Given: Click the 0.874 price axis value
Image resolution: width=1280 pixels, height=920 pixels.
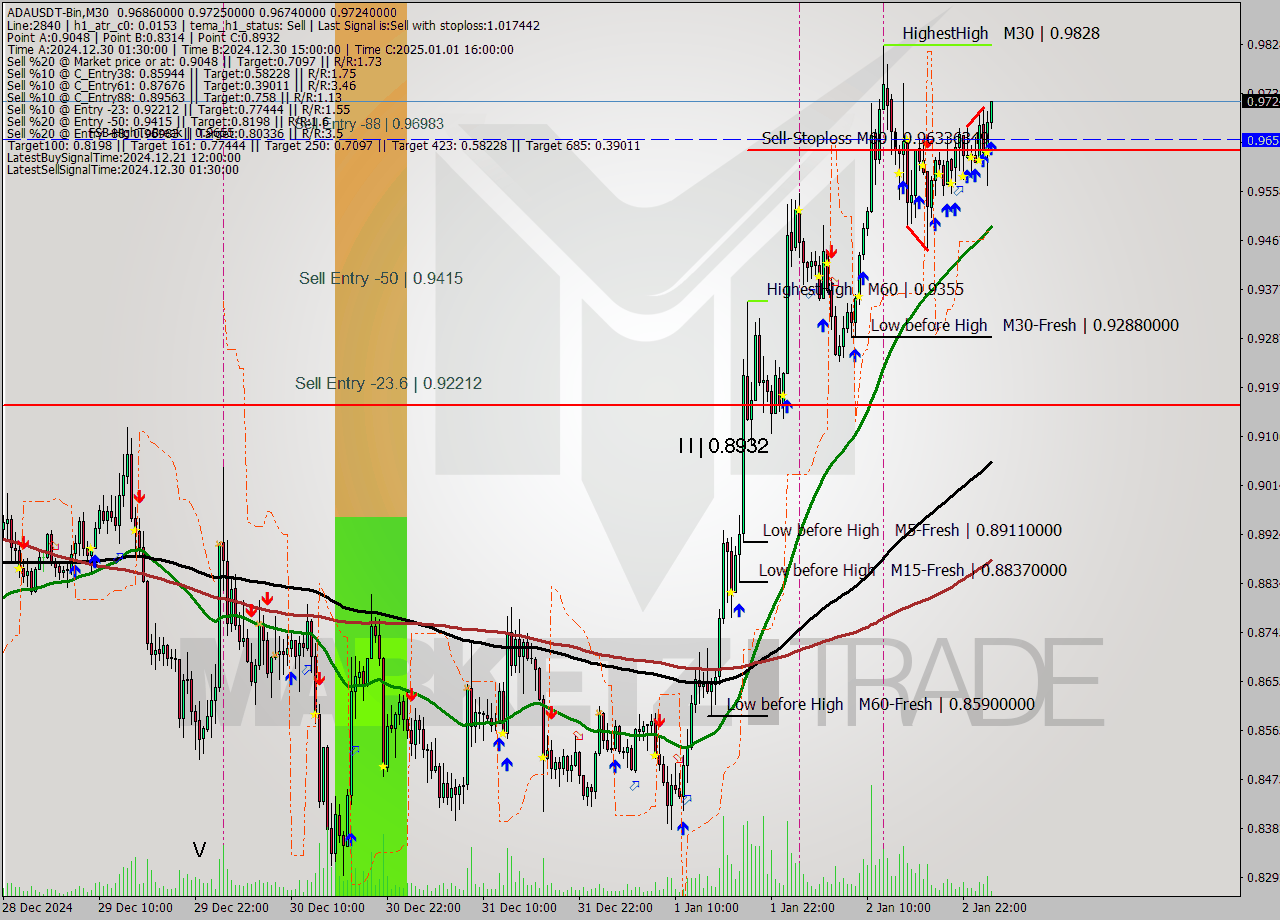Looking at the screenshot, I should point(1261,632).
